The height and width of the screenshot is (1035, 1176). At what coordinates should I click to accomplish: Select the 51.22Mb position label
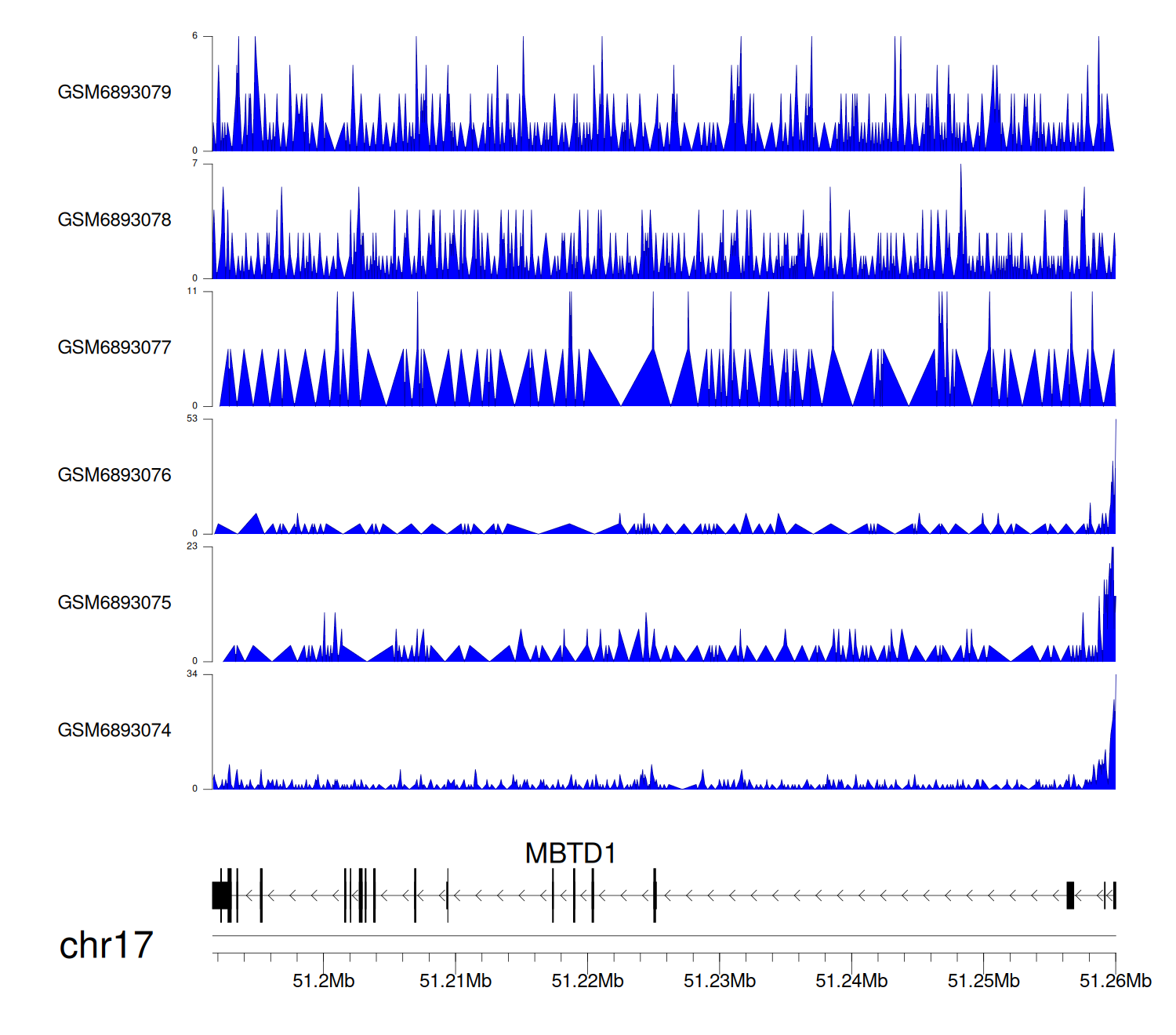point(587,981)
